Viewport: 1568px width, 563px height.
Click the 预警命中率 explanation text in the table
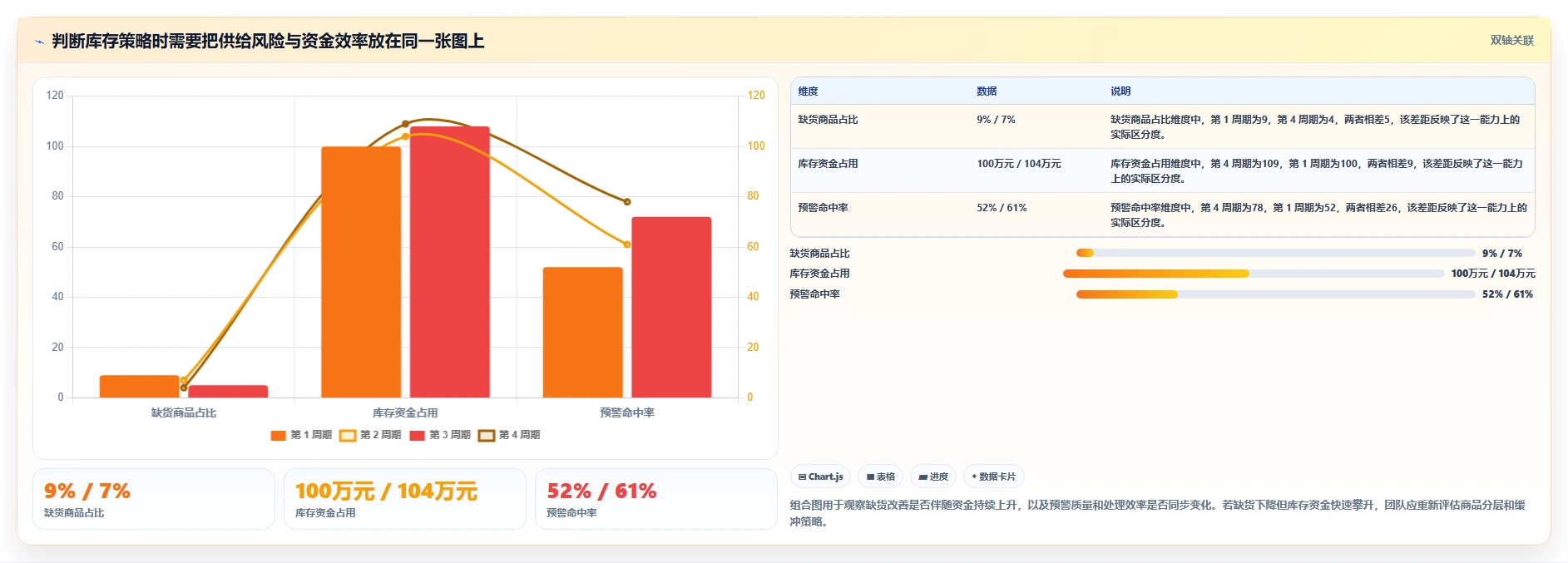pos(1318,215)
